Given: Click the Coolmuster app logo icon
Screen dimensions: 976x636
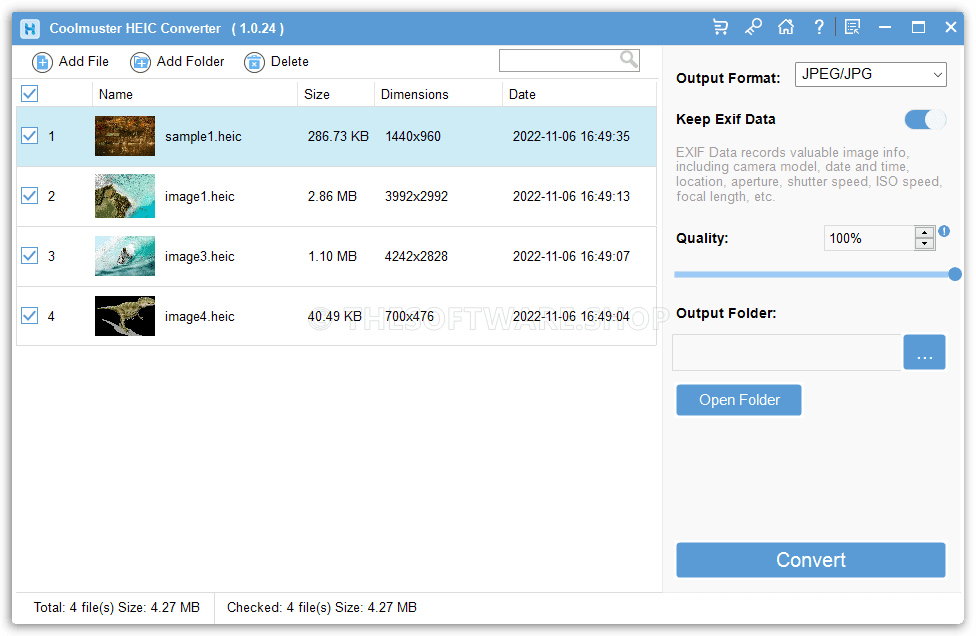Looking at the screenshot, I should click(30, 29).
